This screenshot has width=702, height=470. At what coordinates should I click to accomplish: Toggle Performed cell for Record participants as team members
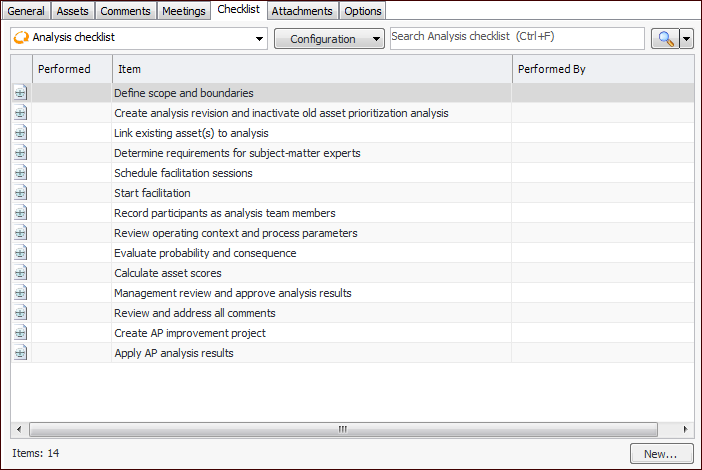[x=71, y=213]
